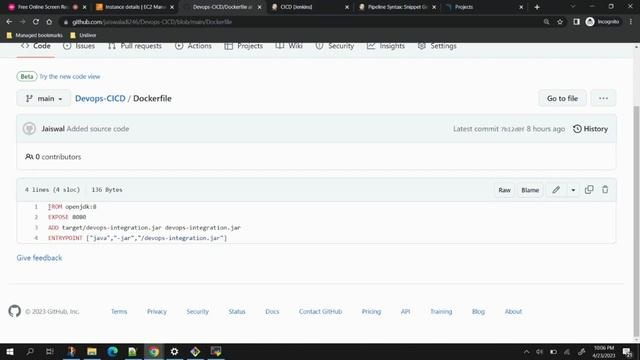Screen dimensions: 640x360
Task: Go back to previous page
Action: (x=9, y=22)
